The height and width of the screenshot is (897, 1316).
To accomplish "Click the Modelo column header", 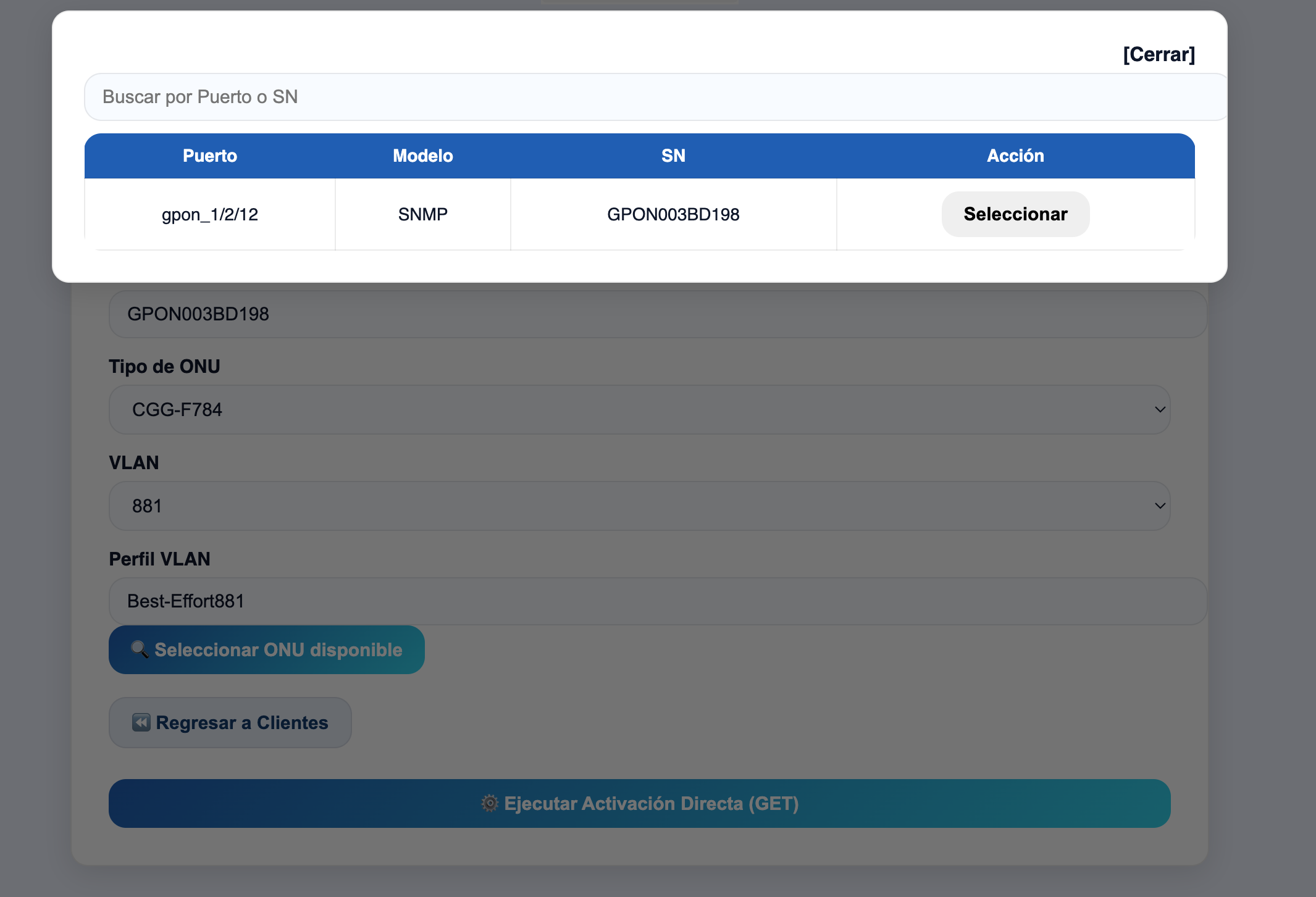I will [x=423, y=156].
